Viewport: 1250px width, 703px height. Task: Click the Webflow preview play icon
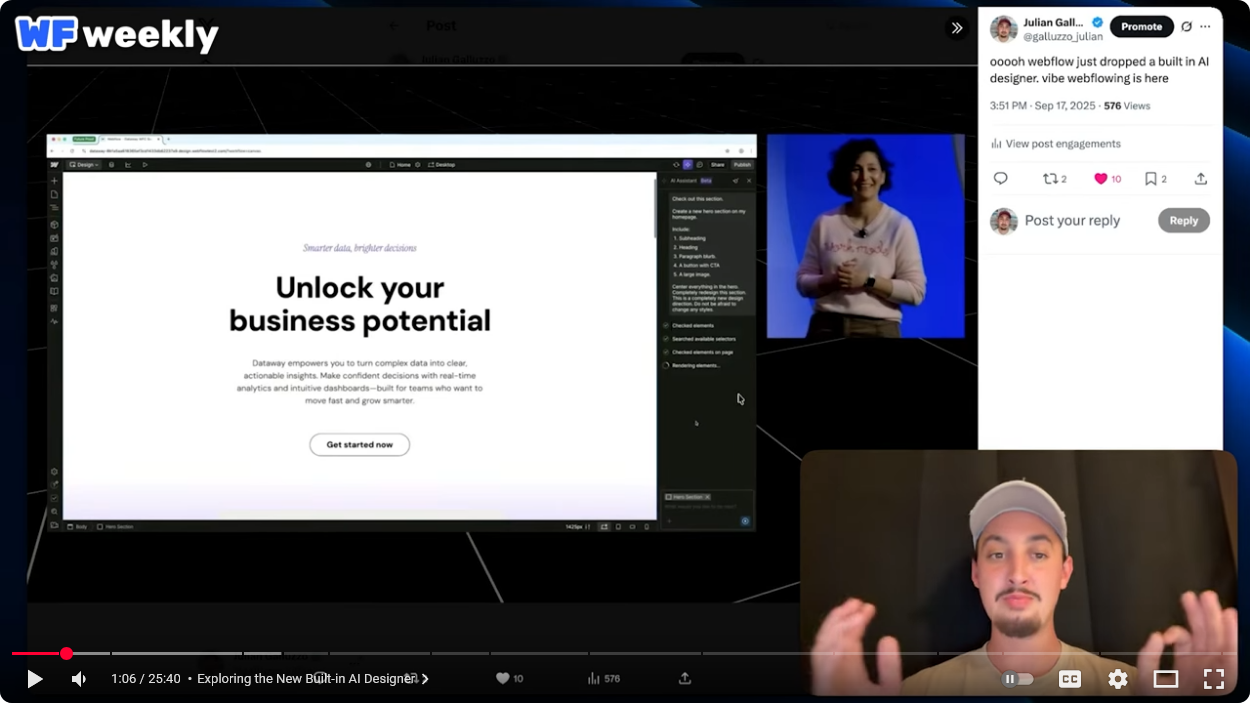145,165
